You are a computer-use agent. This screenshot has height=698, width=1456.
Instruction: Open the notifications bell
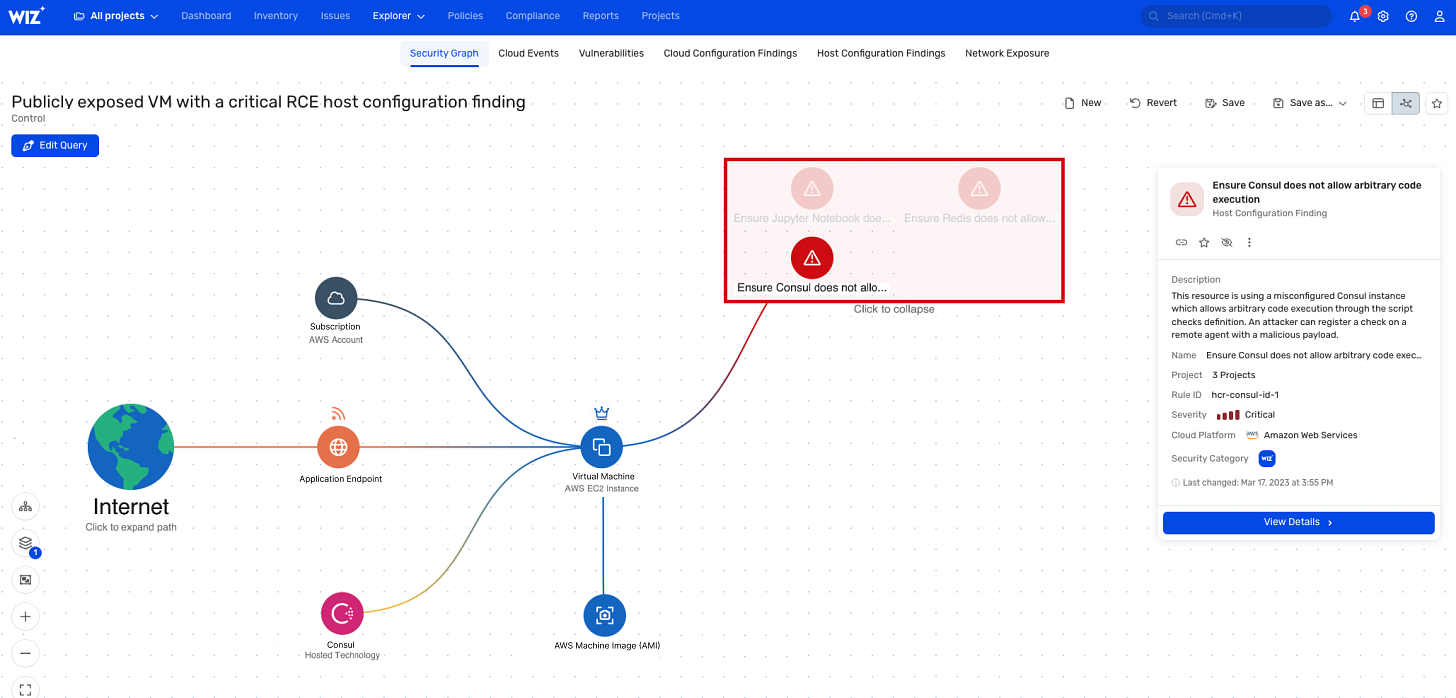point(1355,16)
